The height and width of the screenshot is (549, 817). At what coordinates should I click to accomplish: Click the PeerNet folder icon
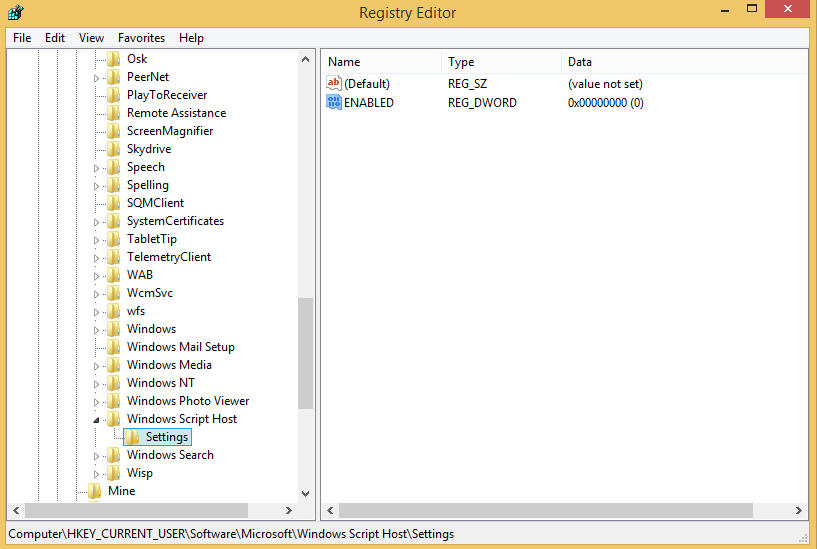[x=114, y=77]
